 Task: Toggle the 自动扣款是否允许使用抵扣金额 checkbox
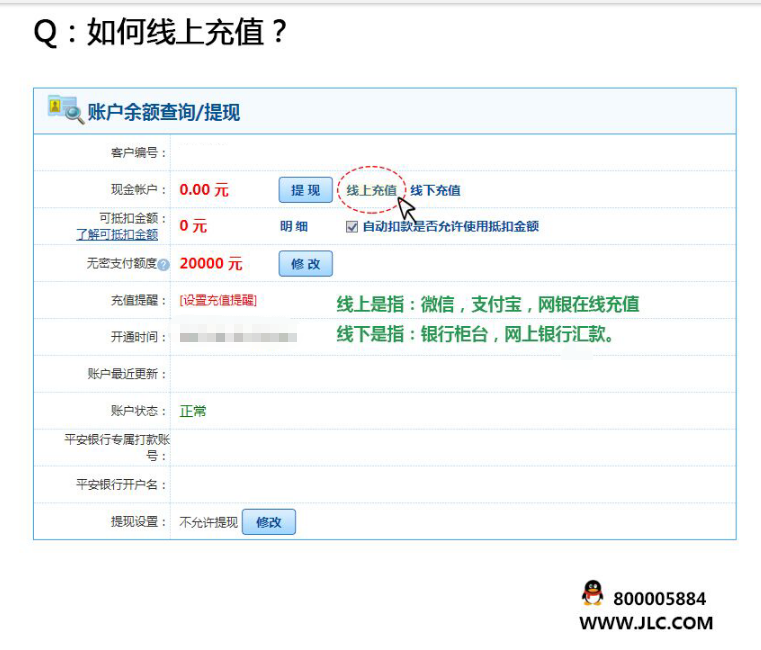pyautogui.click(x=352, y=227)
